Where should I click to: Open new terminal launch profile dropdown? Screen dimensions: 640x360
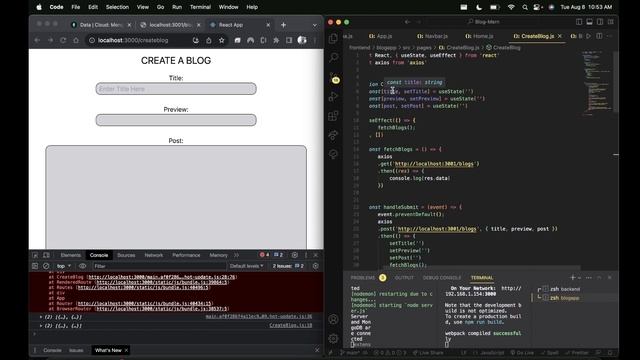pyautogui.click(x=579, y=278)
